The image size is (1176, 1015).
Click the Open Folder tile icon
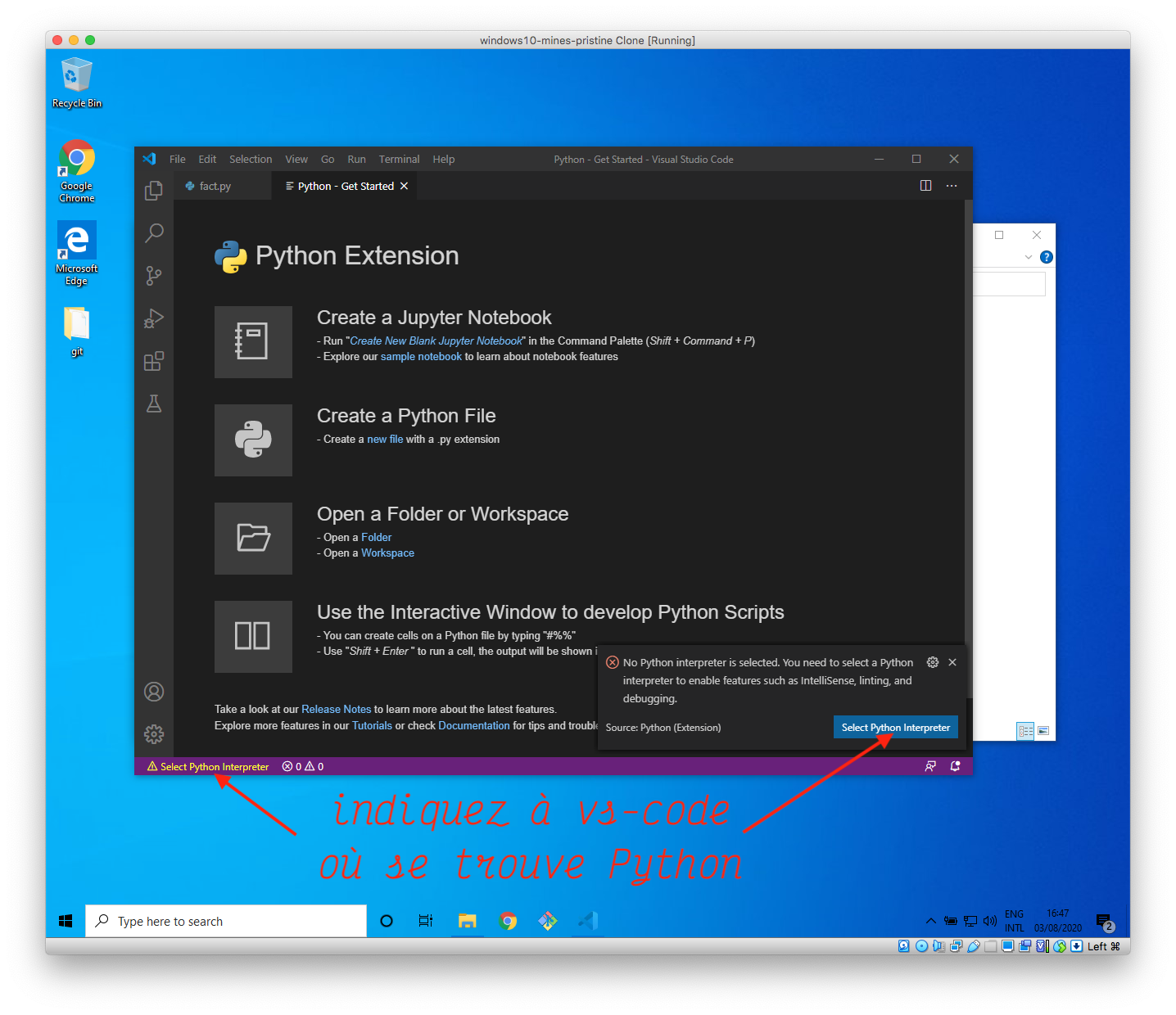point(253,539)
